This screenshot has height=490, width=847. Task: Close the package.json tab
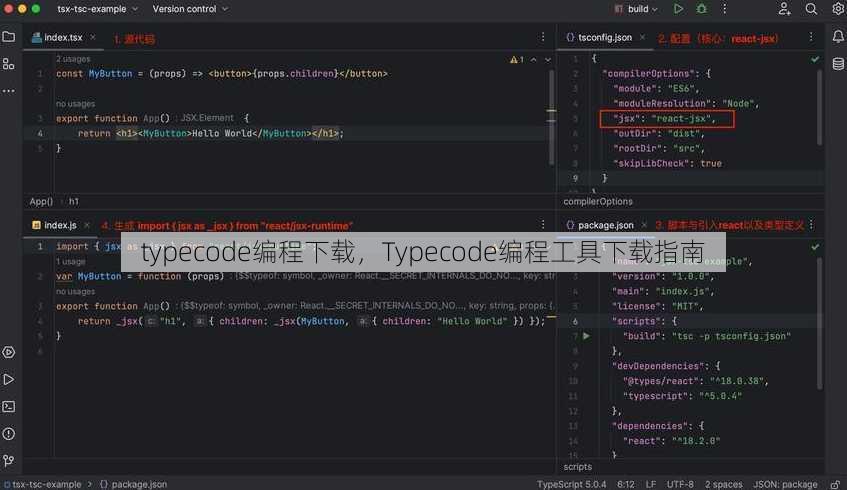[x=644, y=225]
